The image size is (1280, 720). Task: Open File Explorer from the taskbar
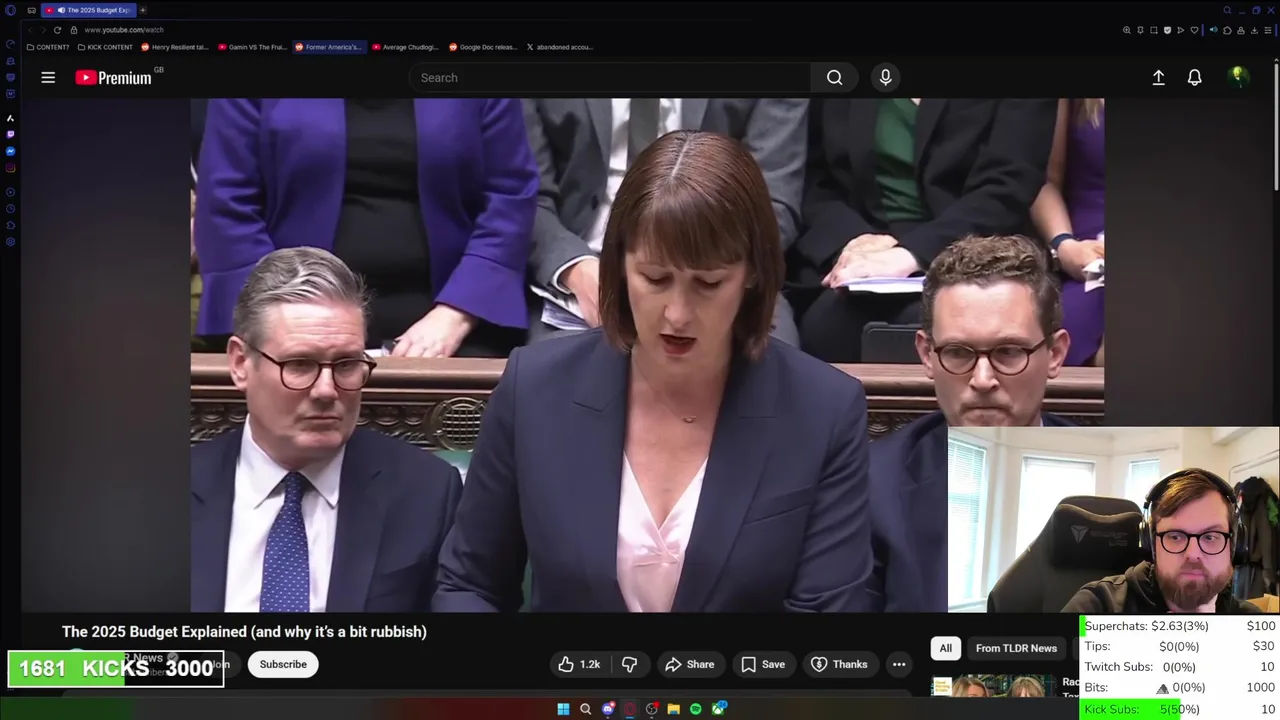pyautogui.click(x=674, y=709)
